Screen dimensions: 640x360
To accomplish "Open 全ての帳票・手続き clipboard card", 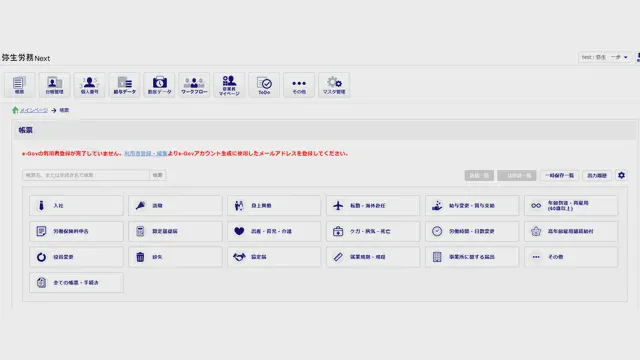I will [76, 282].
